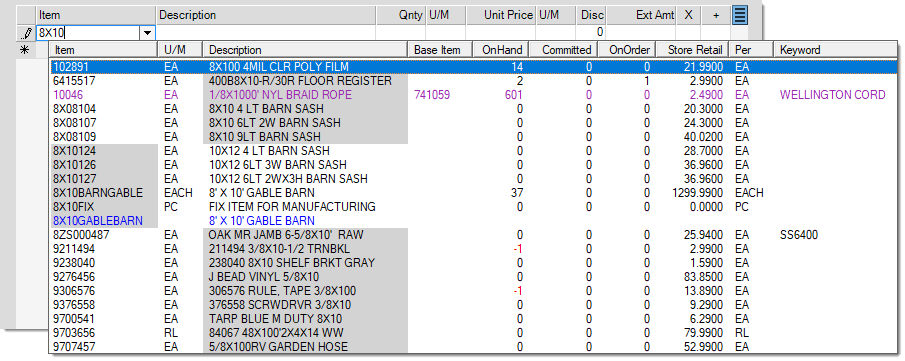Select item 9211494 turnbuckle

pos(473,249)
